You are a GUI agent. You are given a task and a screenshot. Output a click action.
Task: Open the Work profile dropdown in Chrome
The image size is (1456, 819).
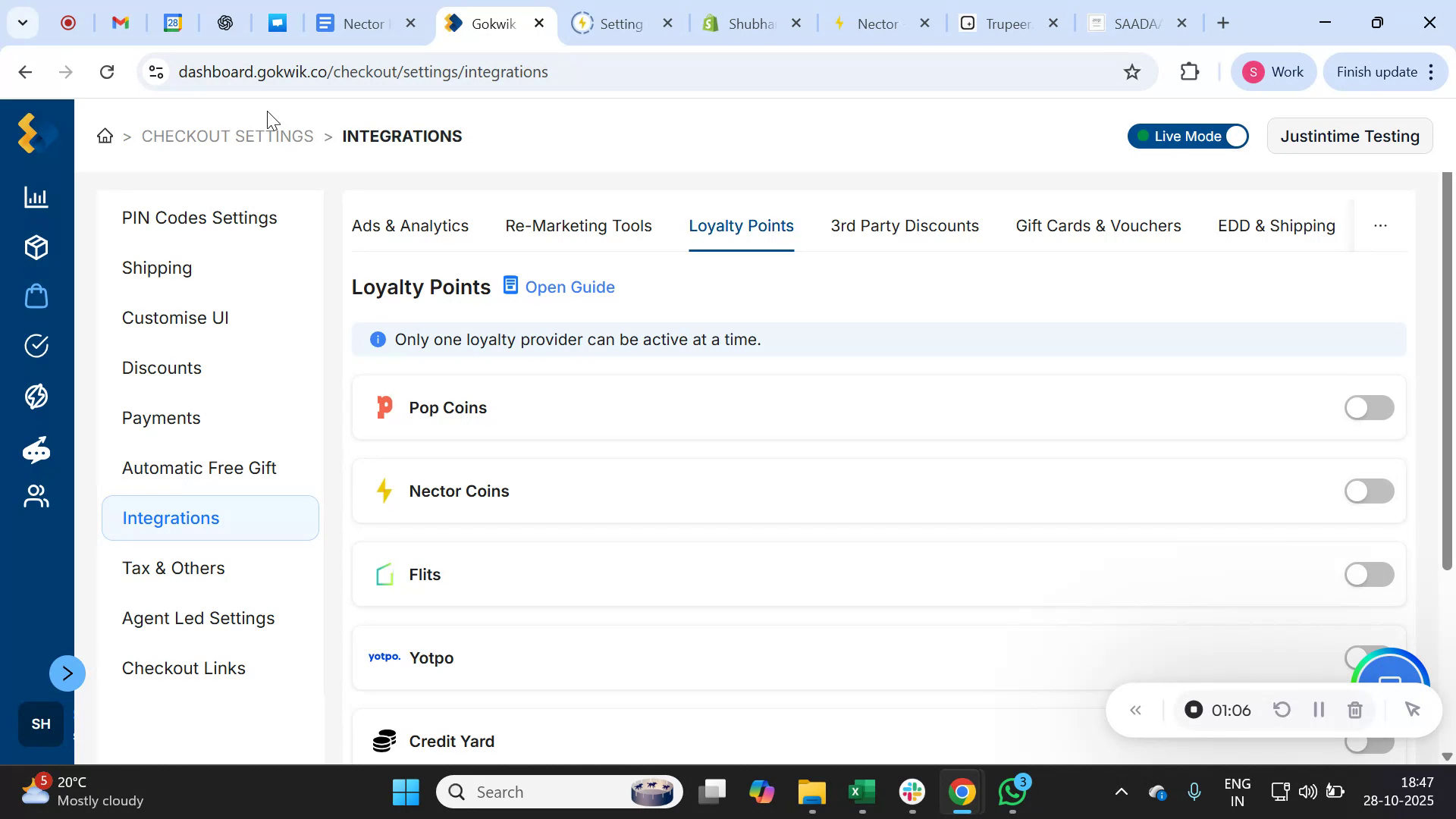[x=1274, y=71]
